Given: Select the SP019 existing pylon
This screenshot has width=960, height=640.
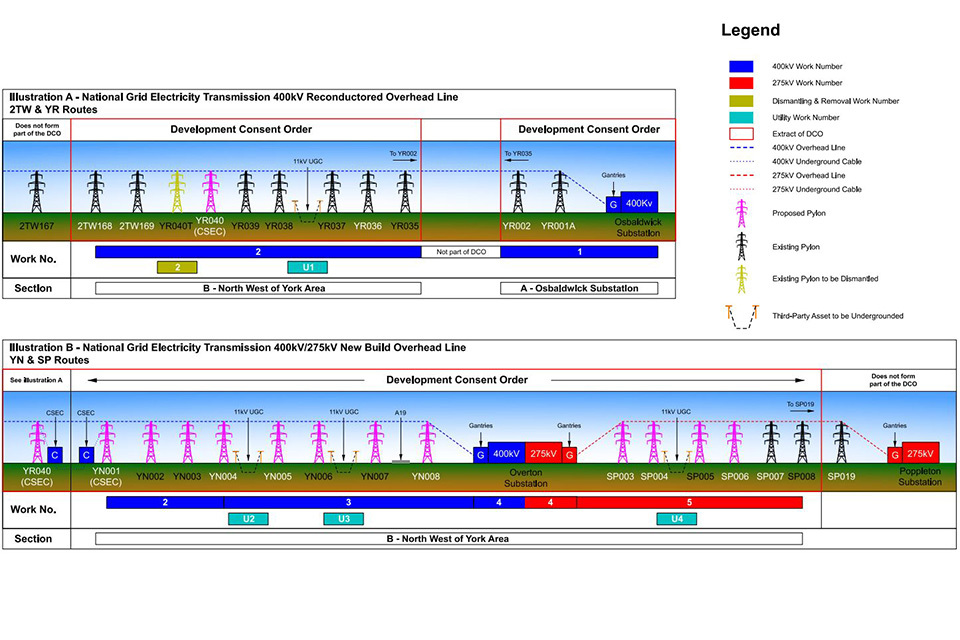Looking at the screenshot, I should coord(842,442).
